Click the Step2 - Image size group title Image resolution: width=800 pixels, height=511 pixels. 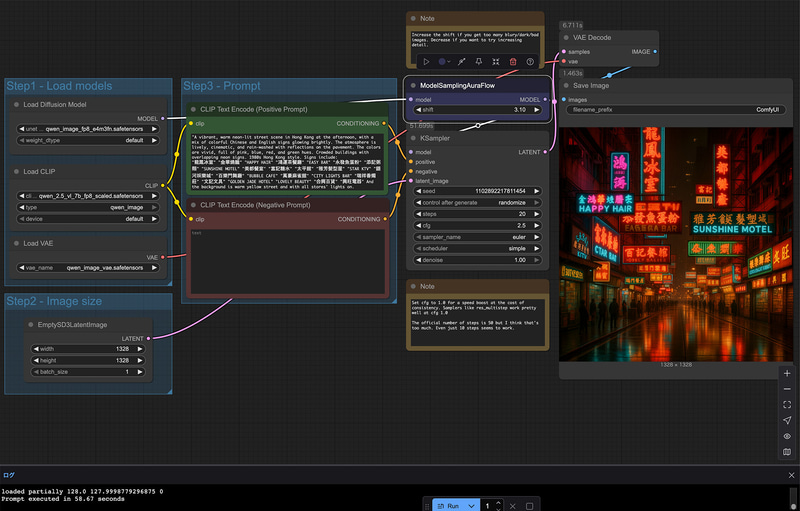[x=54, y=301]
